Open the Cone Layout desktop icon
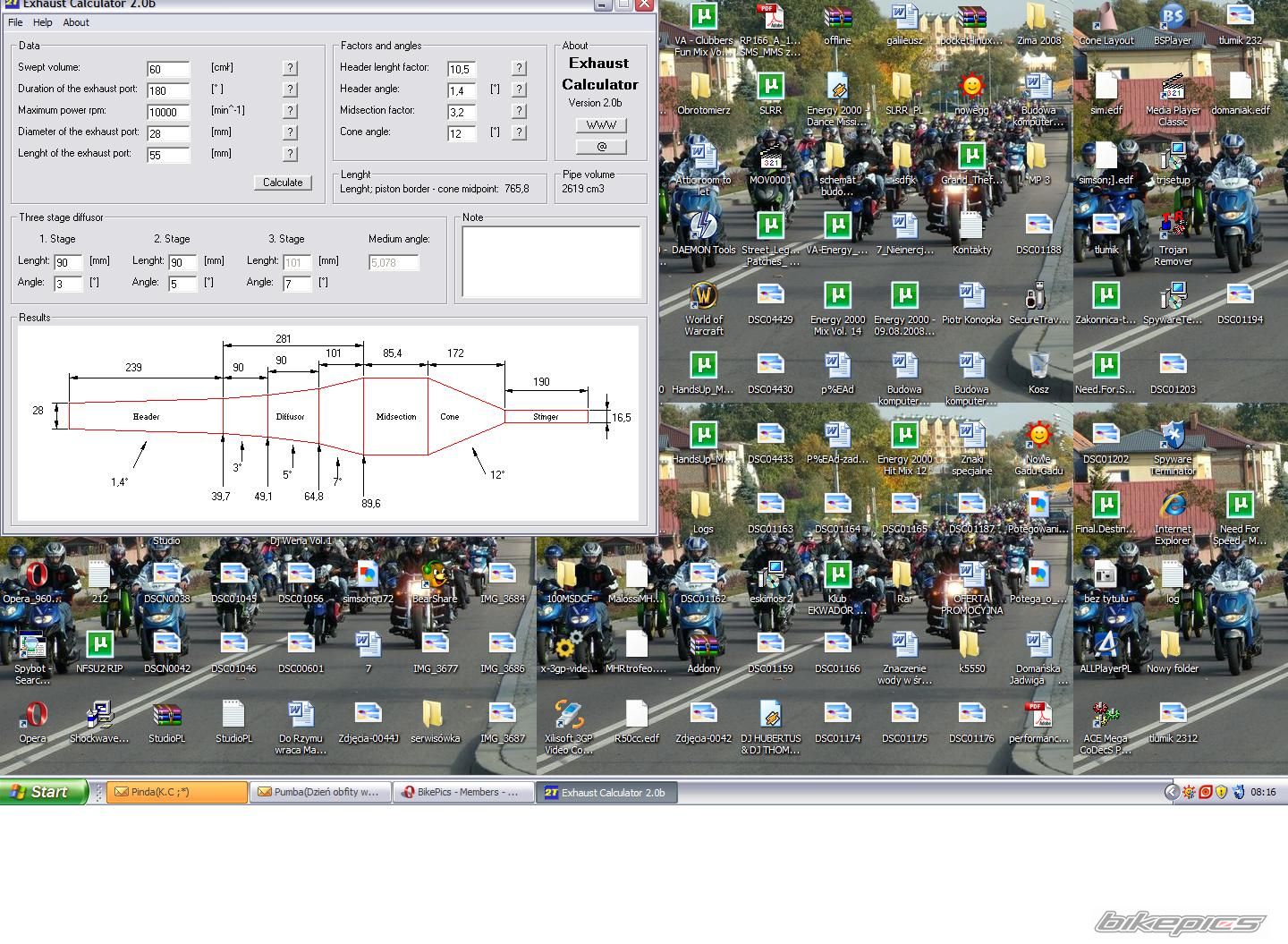This screenshot has width=1288, height=944. (x=1106, y=18)
